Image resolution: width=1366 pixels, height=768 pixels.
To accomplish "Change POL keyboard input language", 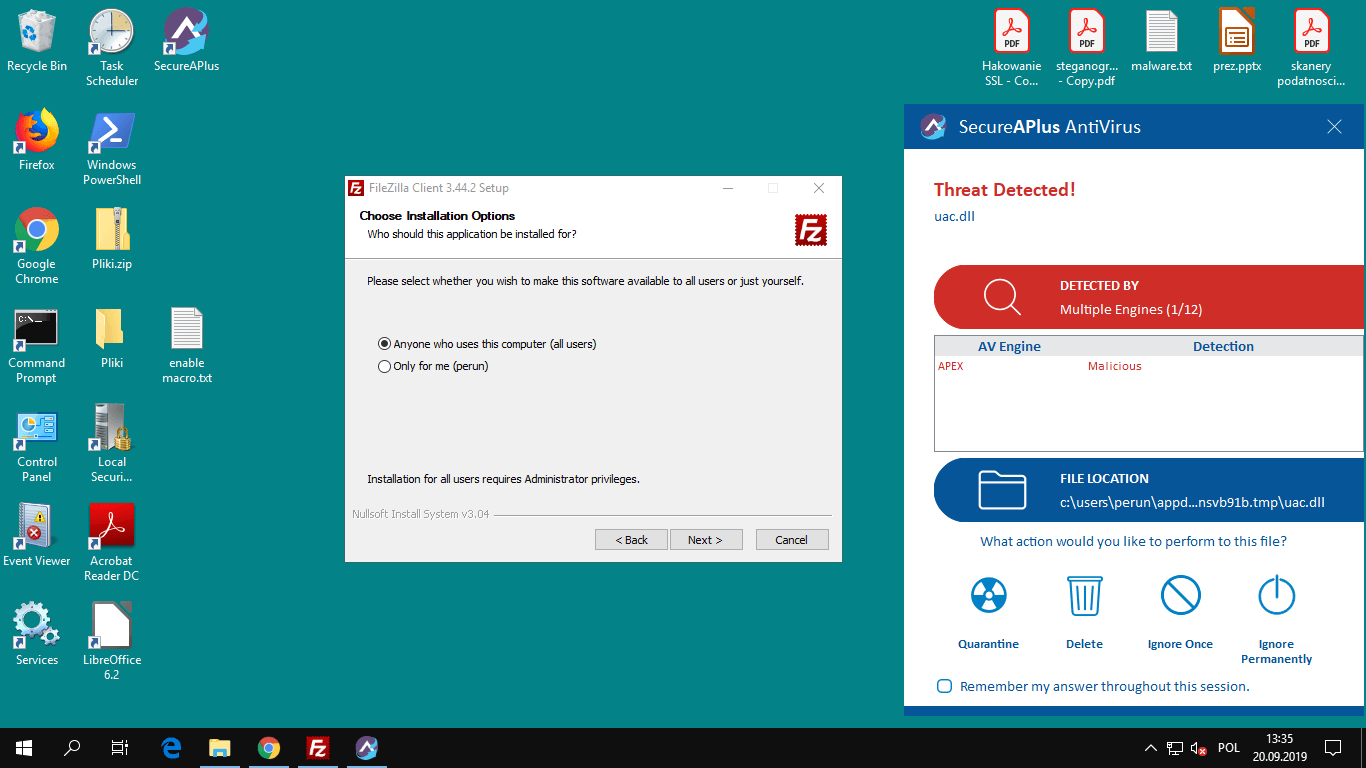I will (1229, 747).
